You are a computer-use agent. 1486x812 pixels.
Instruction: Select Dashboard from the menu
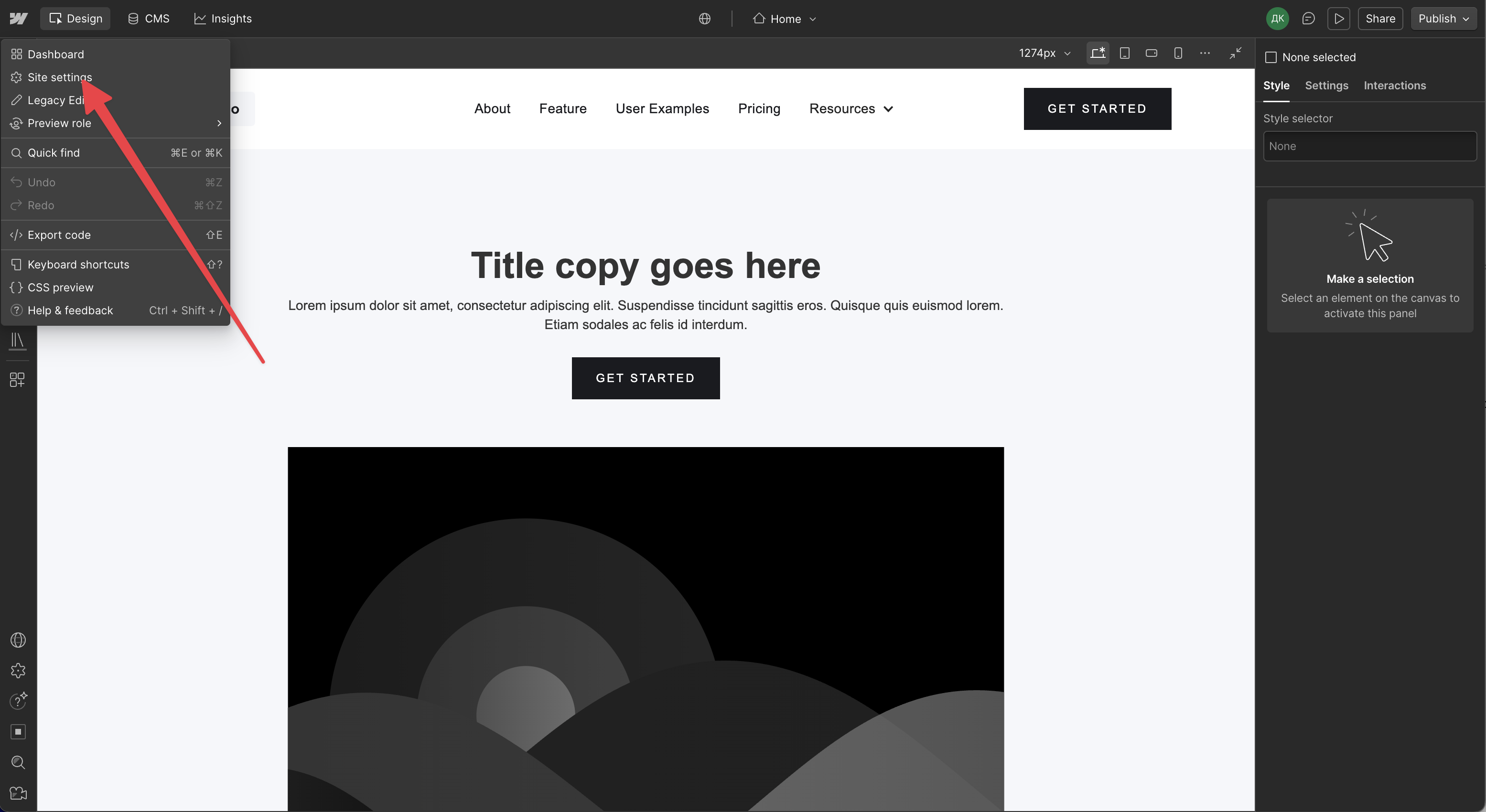point(115,54)
